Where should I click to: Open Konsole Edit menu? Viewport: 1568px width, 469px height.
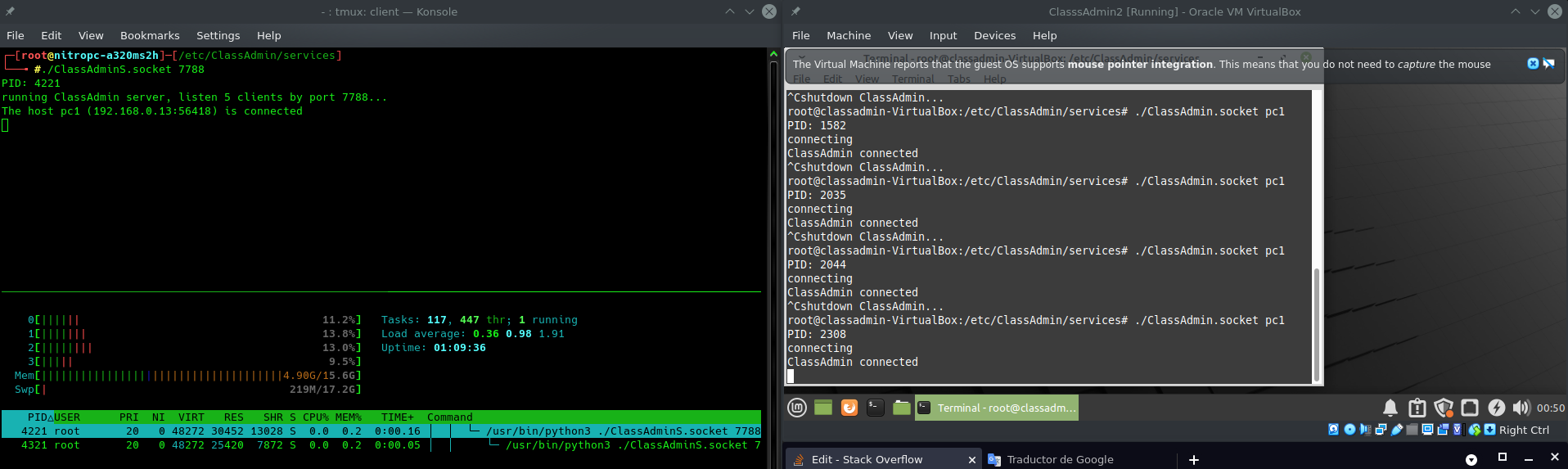(52, 35)
